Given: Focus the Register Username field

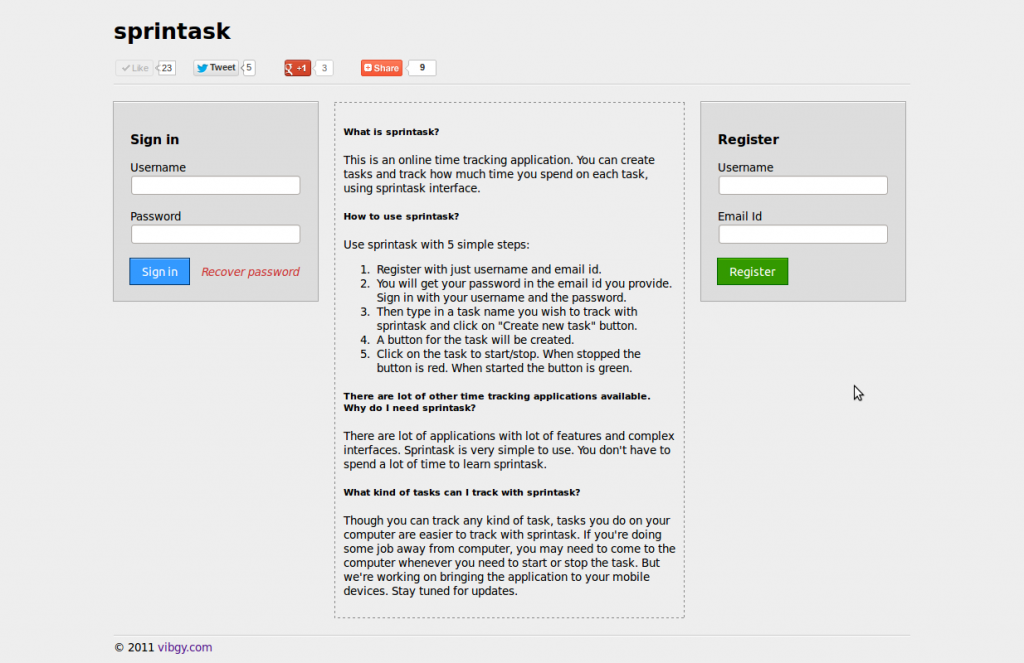Looking at the screenshot, I should click(802, 185).
